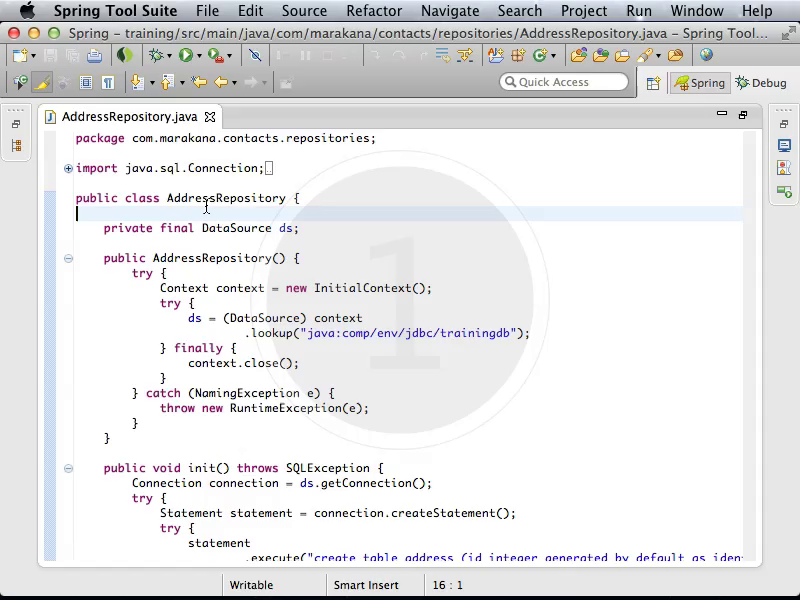Click the Print toolbar icon
This screenshot has width=800, height=600.
94,55
